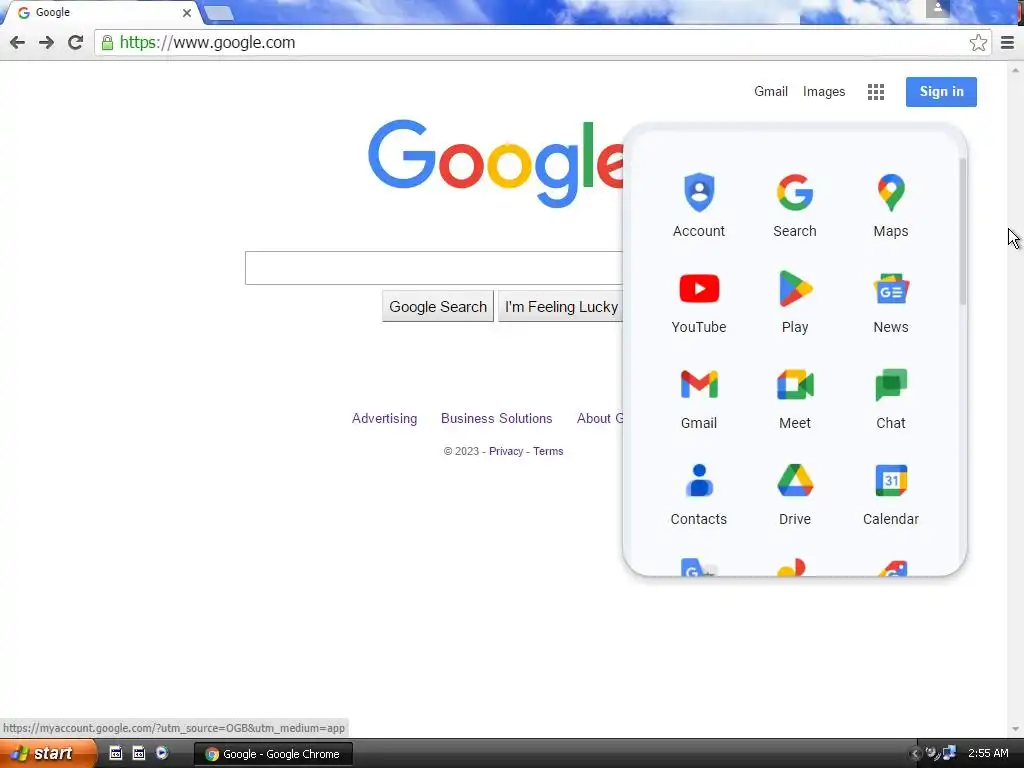Click I'm Feeling Lucky button
This screenshot has height=768, width=1024.
point(561,306)
